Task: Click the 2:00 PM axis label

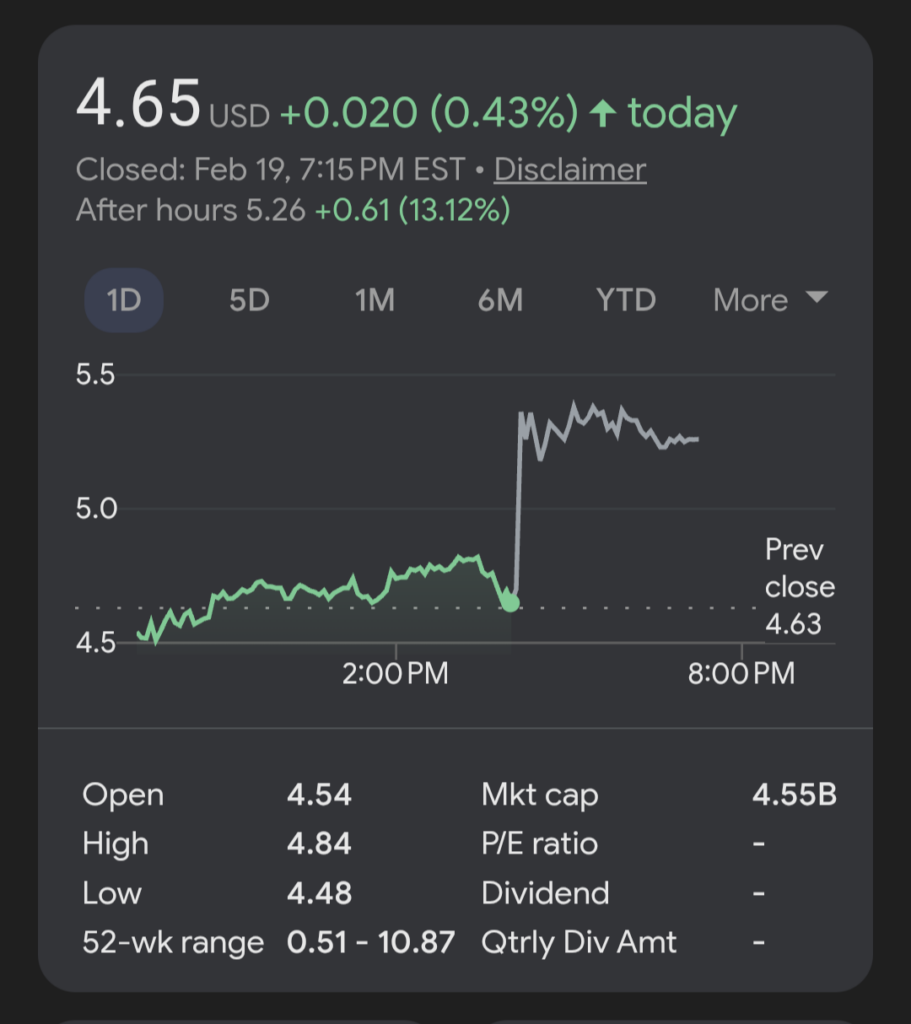Action: [395, 674]
